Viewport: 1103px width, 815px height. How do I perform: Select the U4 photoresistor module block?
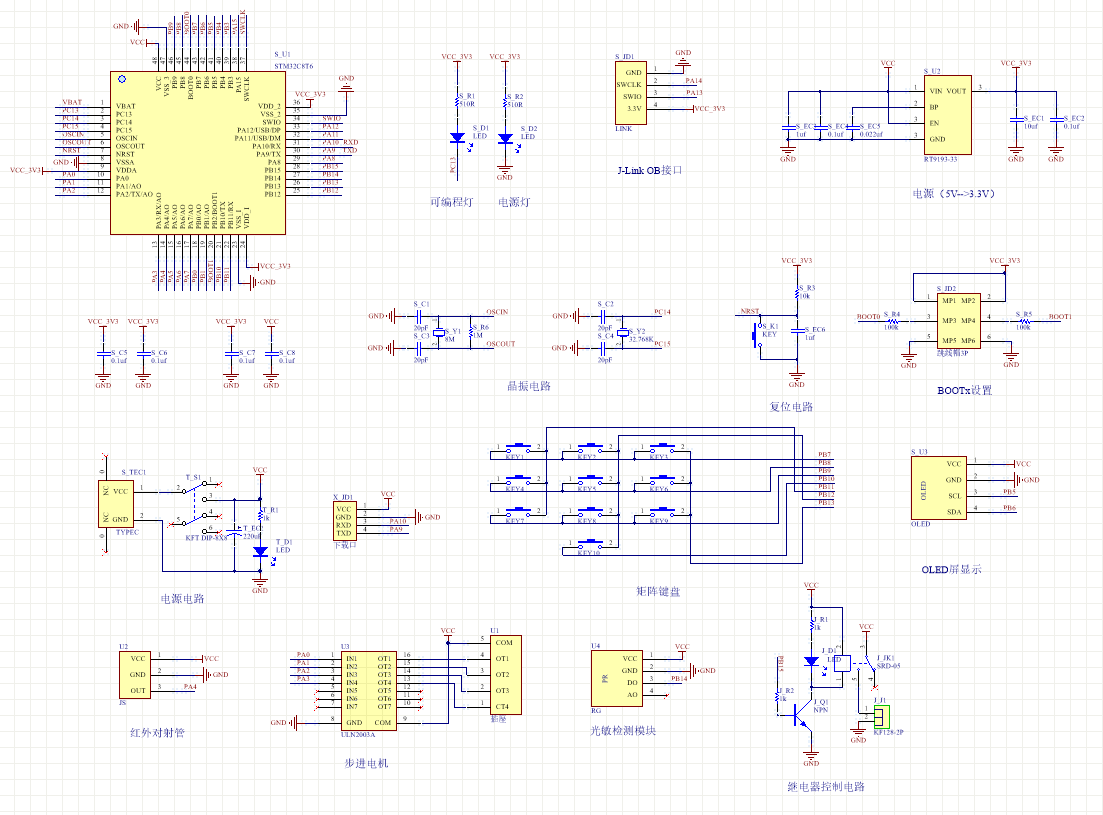[618, 677]
